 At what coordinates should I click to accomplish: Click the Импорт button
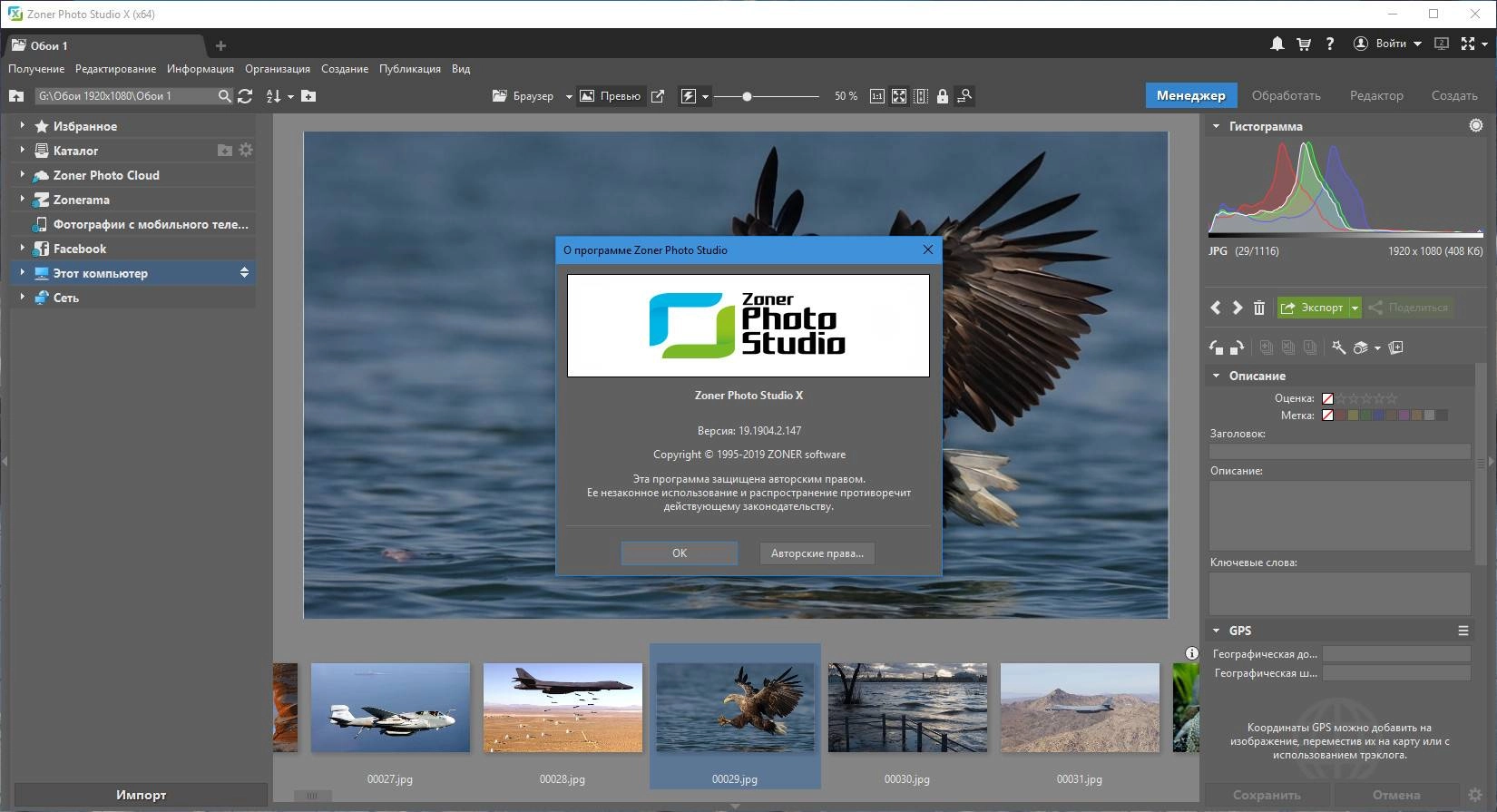tap(141, 795)
